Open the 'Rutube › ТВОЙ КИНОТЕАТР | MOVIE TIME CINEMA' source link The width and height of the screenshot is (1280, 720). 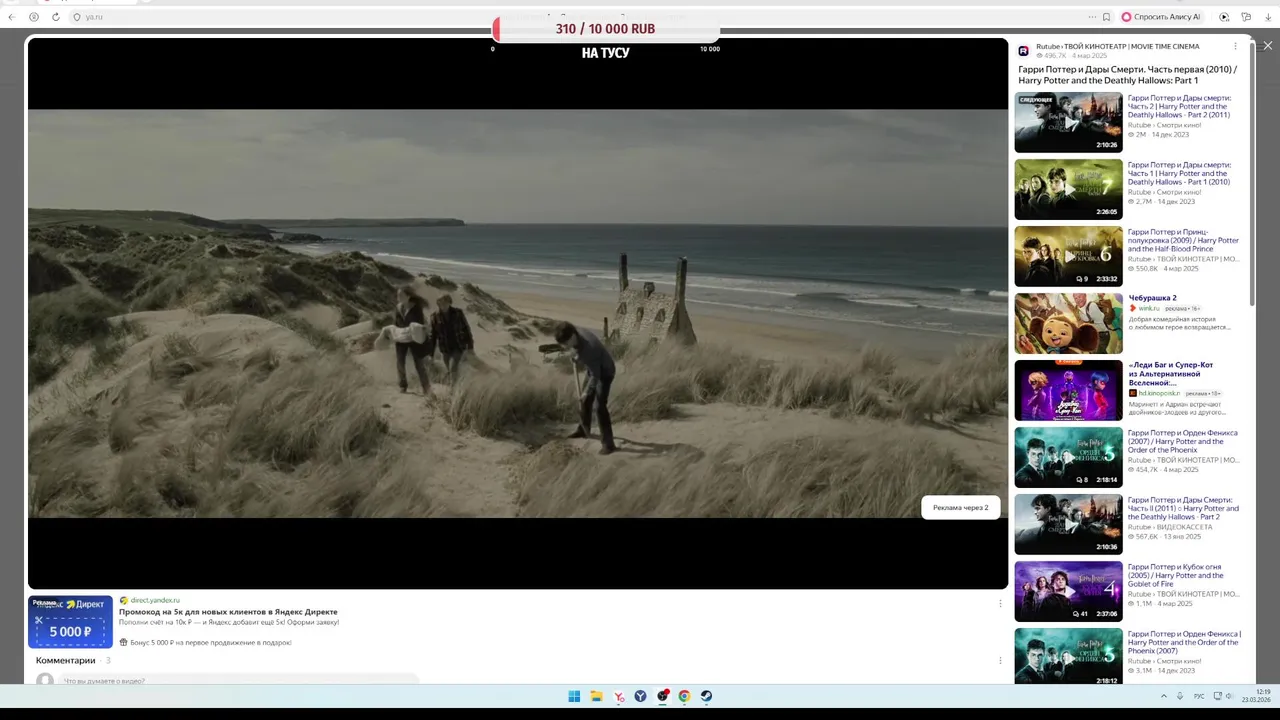point(1117,46)
